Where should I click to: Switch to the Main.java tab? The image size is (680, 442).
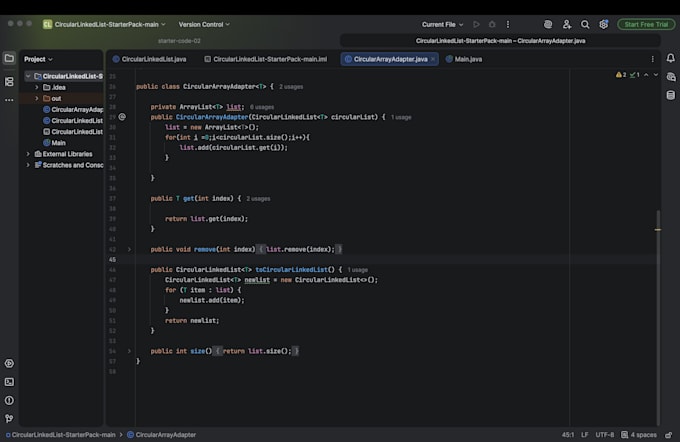(x=464, y=59)
